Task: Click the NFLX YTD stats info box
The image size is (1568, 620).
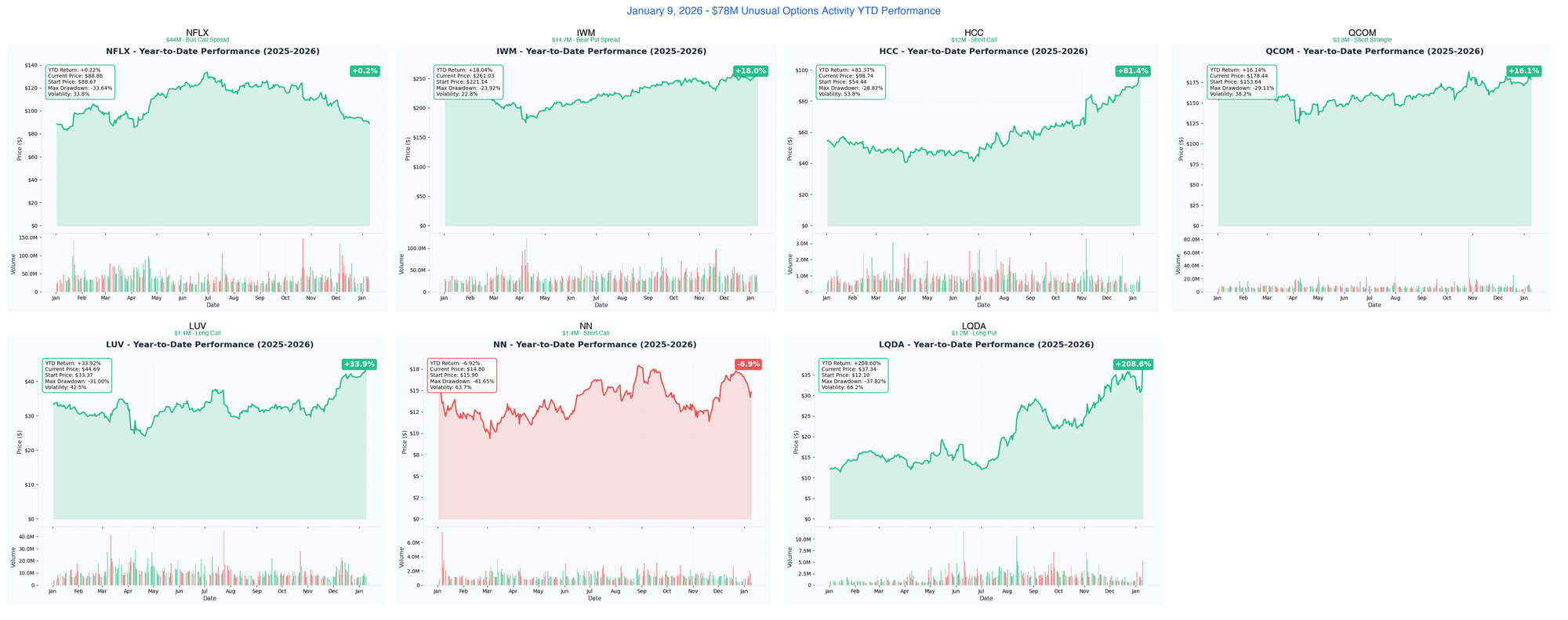Action: point(80,82)
